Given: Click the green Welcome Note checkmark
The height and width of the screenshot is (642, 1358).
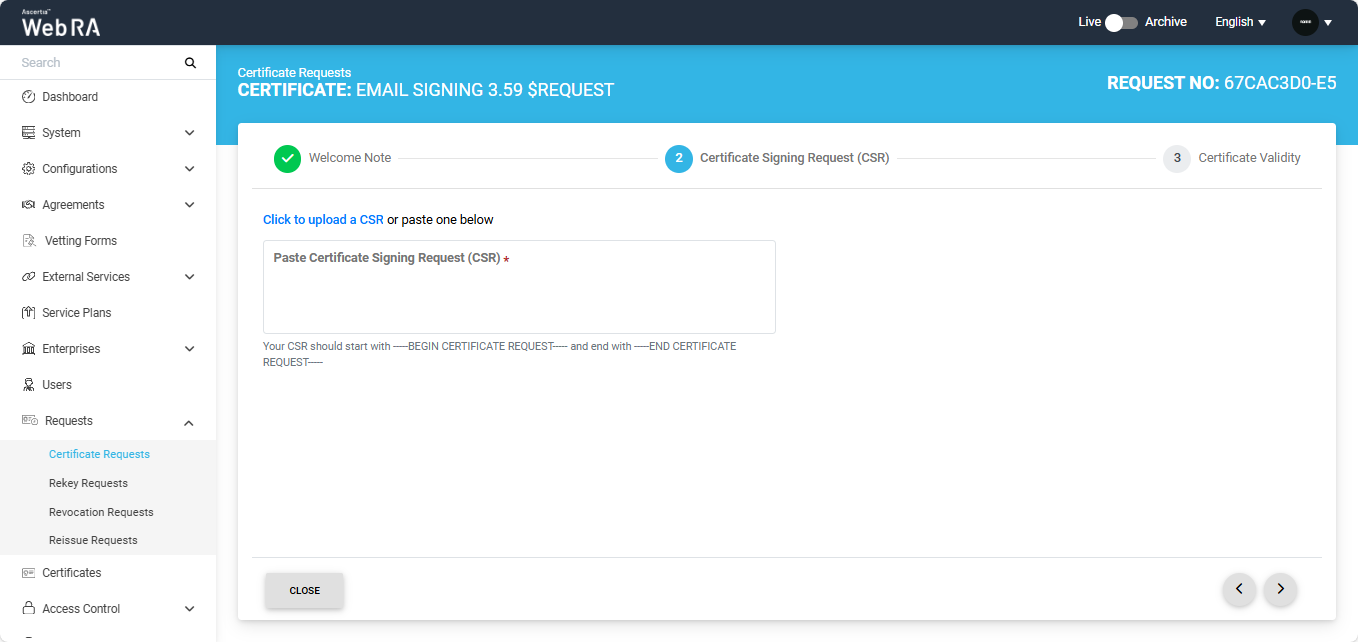Looking at the screenshot, I should [x=287, y=158].
